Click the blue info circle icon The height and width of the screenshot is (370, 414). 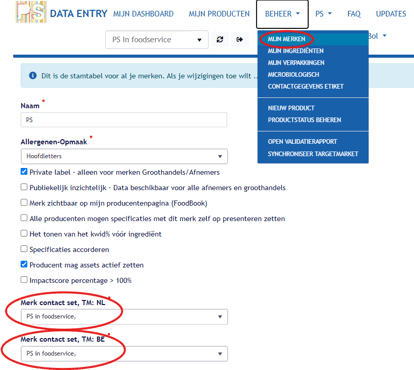point(33,76)
